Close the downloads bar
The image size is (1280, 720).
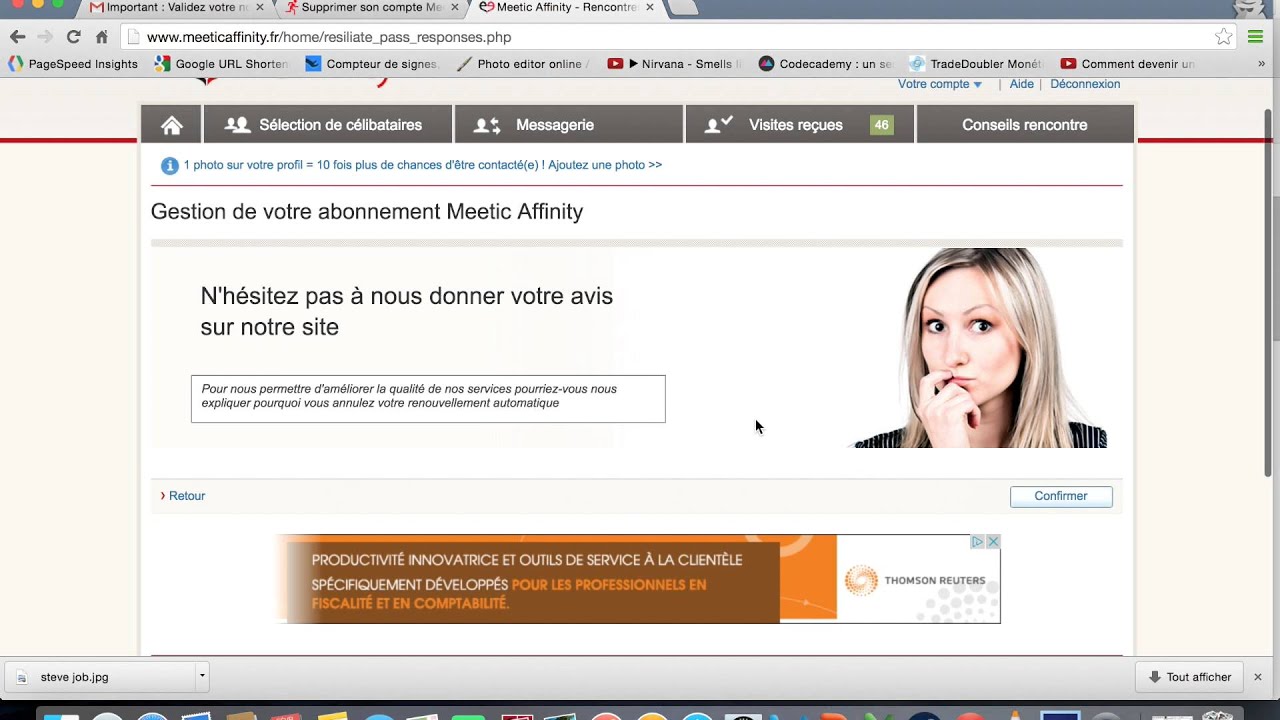1258,677
